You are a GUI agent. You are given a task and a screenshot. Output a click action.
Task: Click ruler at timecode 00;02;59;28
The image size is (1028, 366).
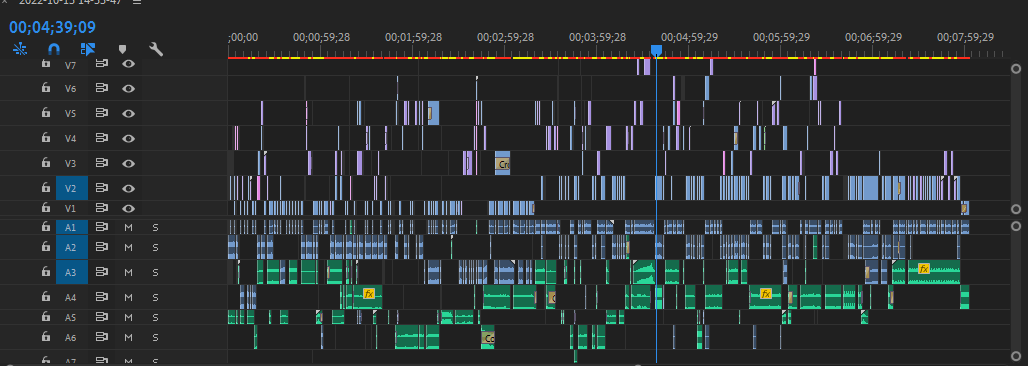click(x=505, y=37)
